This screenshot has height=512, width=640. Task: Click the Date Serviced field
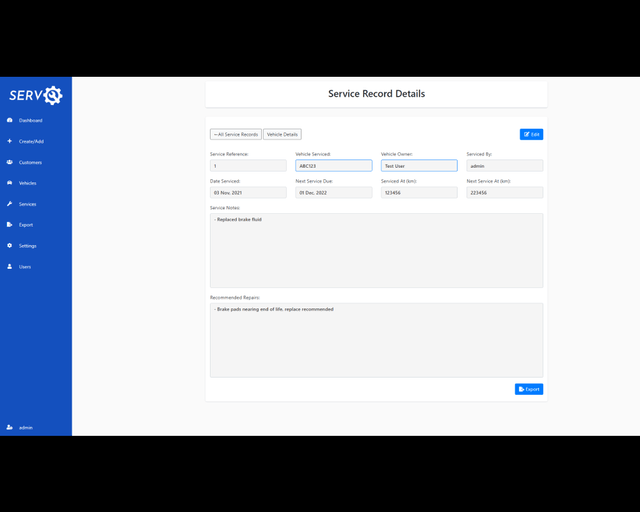pyautogui.click(x=248, y=193)
